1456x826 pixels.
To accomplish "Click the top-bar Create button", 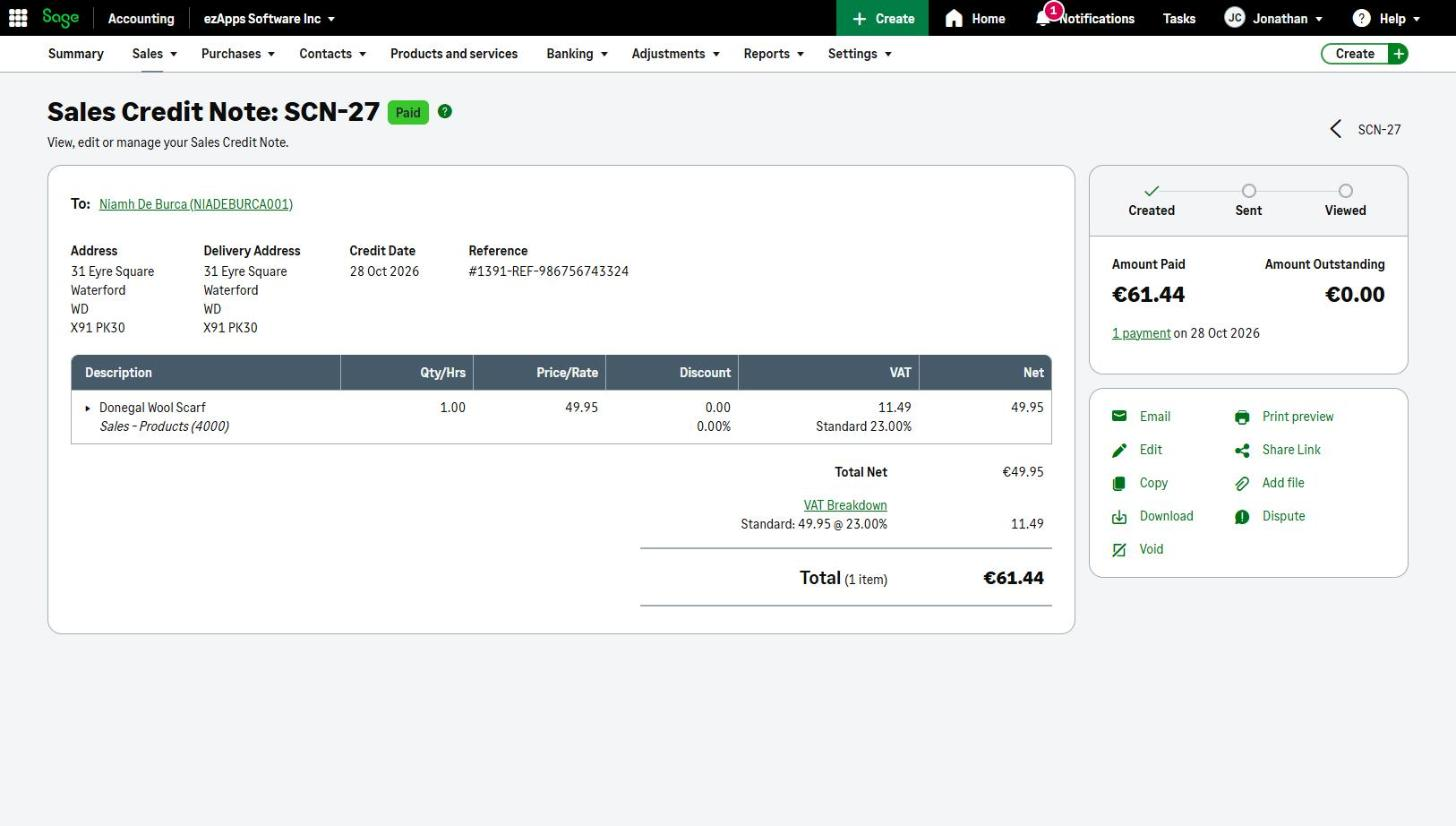I will (882, 18).
